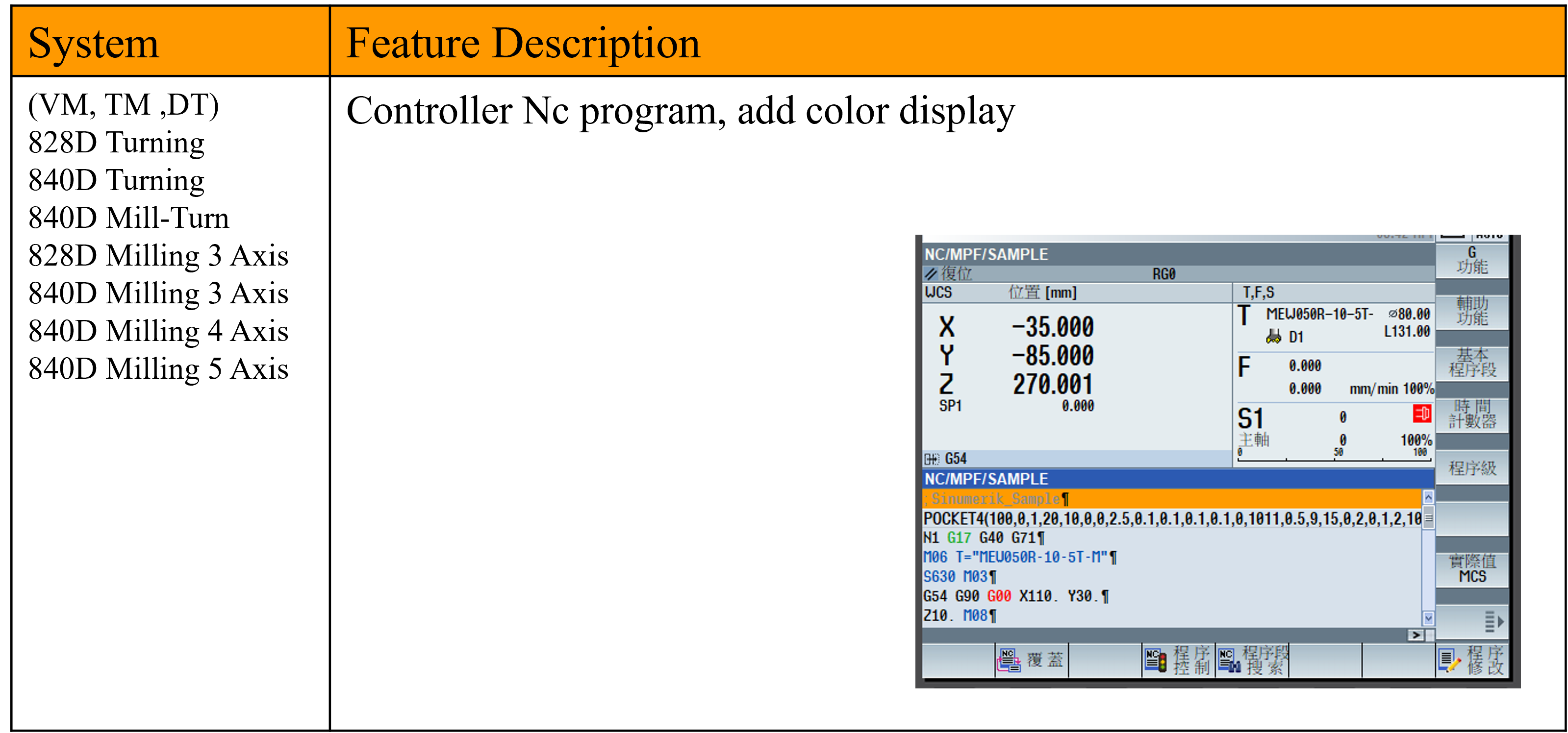Select the highlighted ;Sinumerik_Sample program line
This screenshot has width=1568, height=733.
tap(1172, 499)
